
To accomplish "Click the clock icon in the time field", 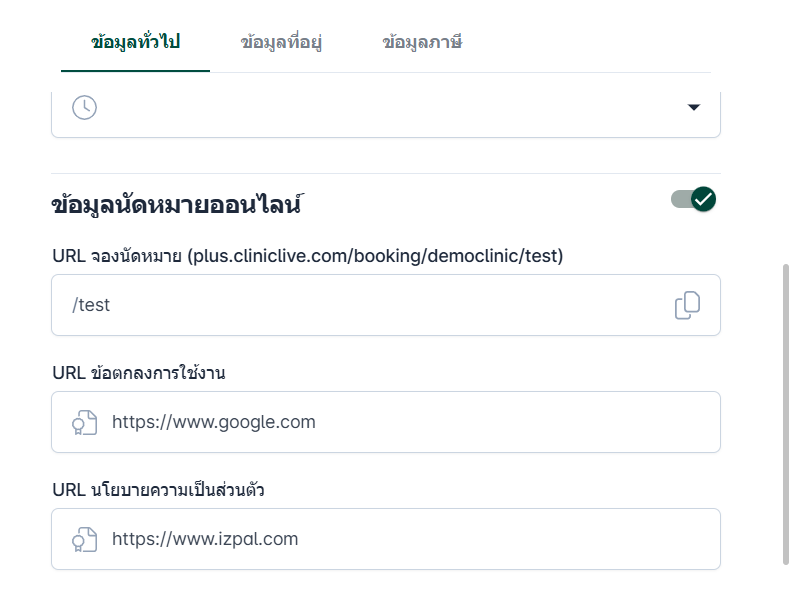I will [x=85, y=107].
